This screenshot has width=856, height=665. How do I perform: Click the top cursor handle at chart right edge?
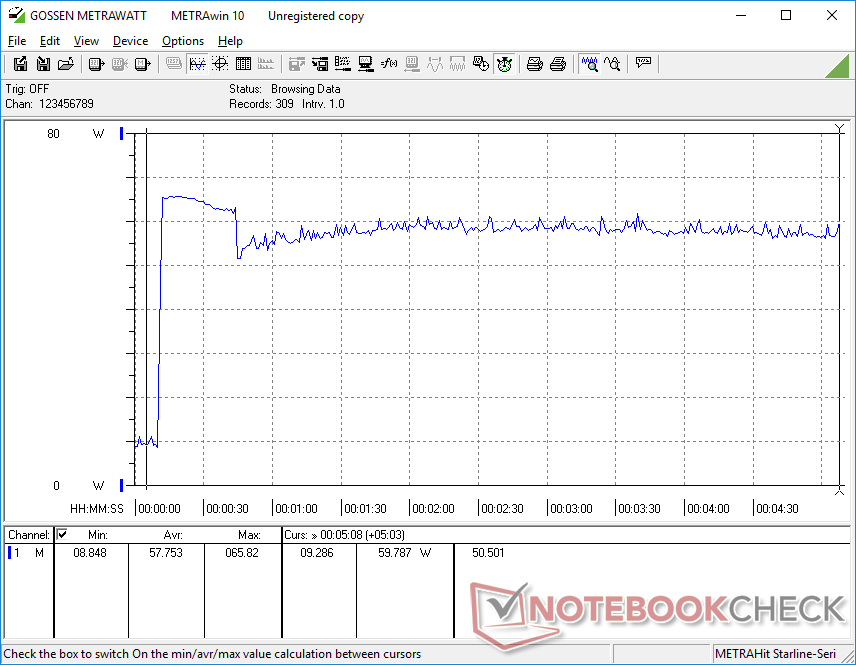840,129
